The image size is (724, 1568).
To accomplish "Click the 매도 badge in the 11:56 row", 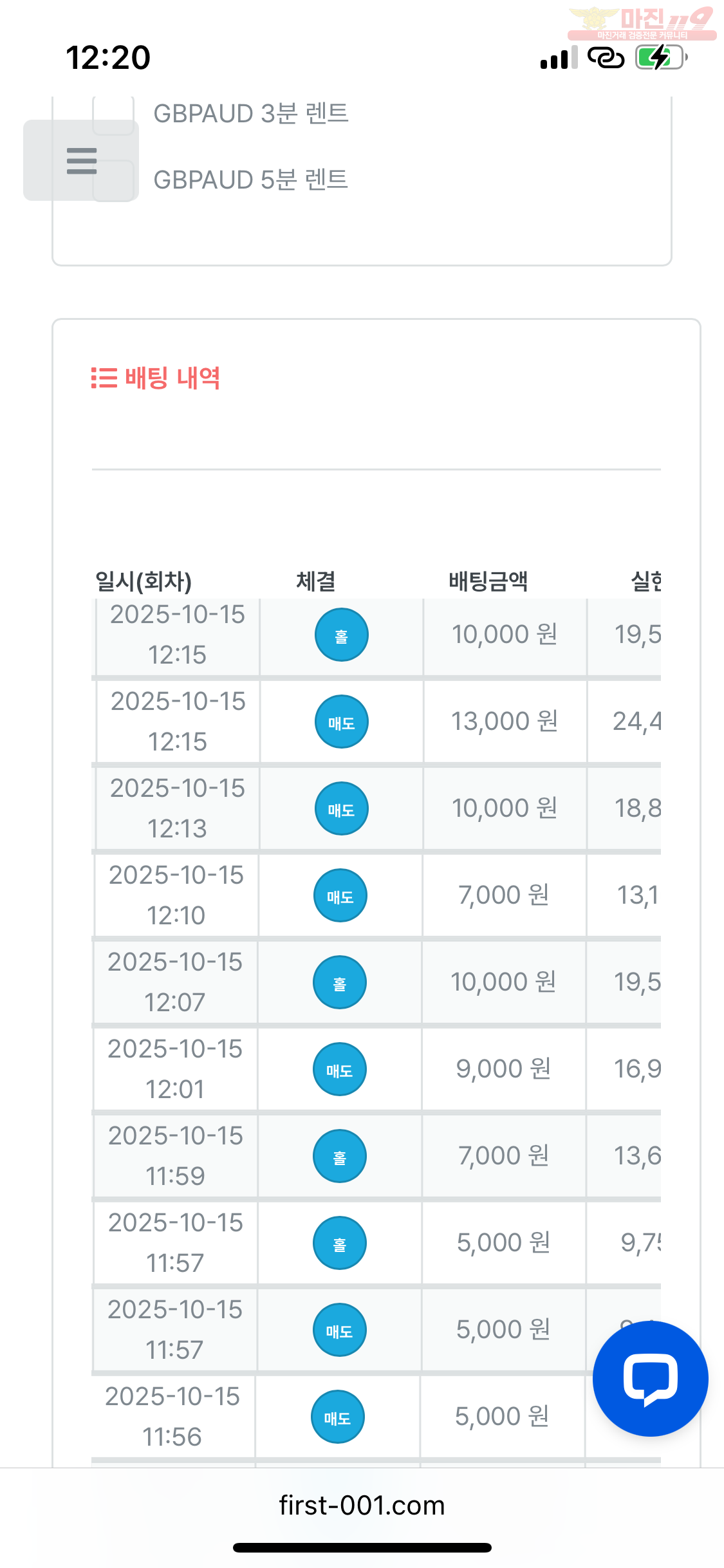I will [338, 1417].
